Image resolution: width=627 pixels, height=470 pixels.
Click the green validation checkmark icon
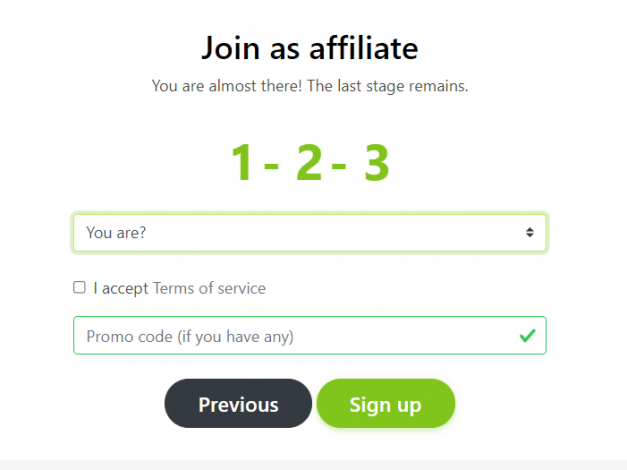[x=527, y=336]
